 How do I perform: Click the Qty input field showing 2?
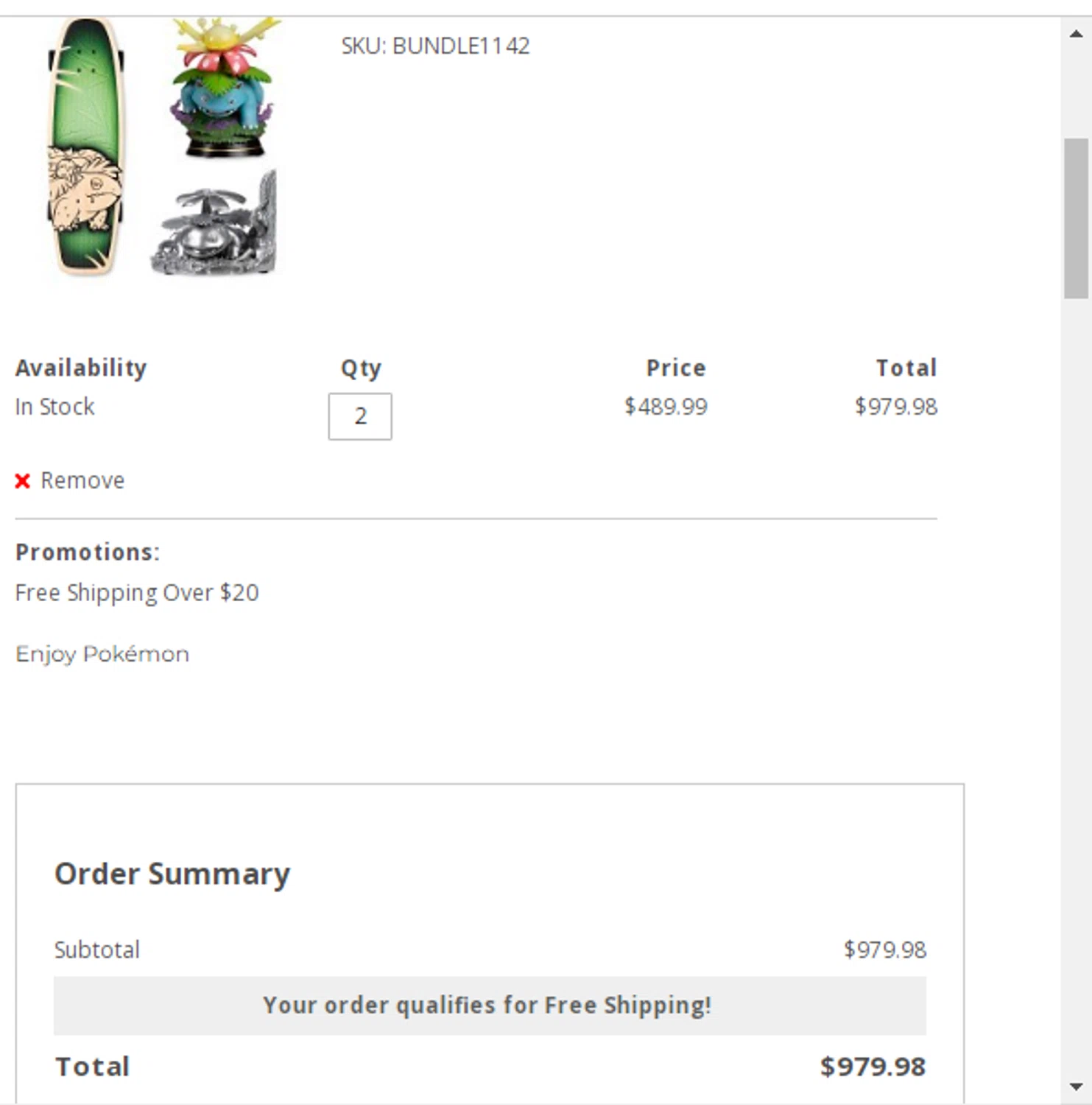point(359,417)
